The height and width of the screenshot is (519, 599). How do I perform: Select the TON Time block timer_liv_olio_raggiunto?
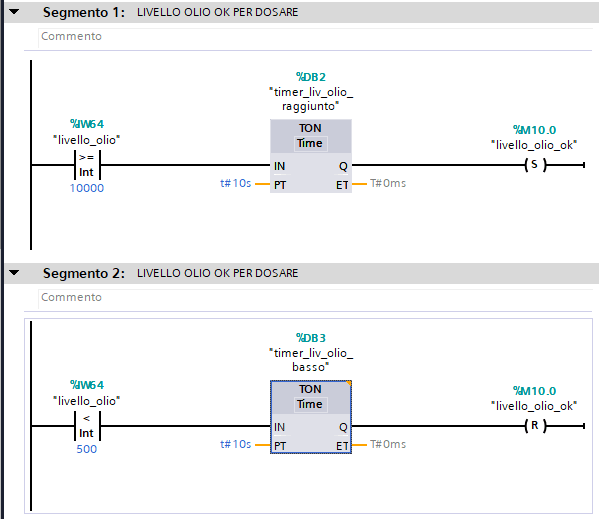311,156
